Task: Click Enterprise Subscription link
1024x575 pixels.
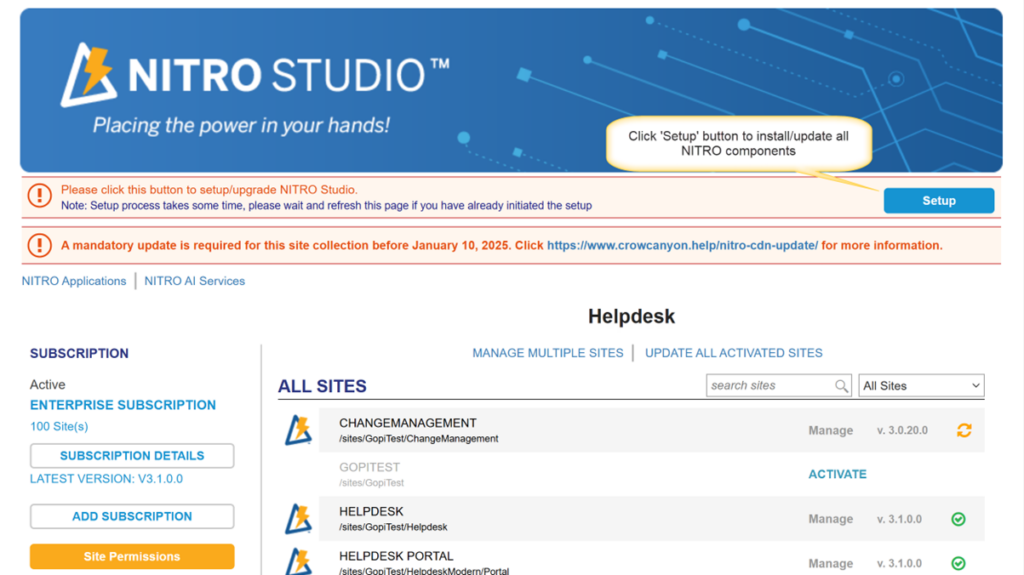Action: point(123,405)
